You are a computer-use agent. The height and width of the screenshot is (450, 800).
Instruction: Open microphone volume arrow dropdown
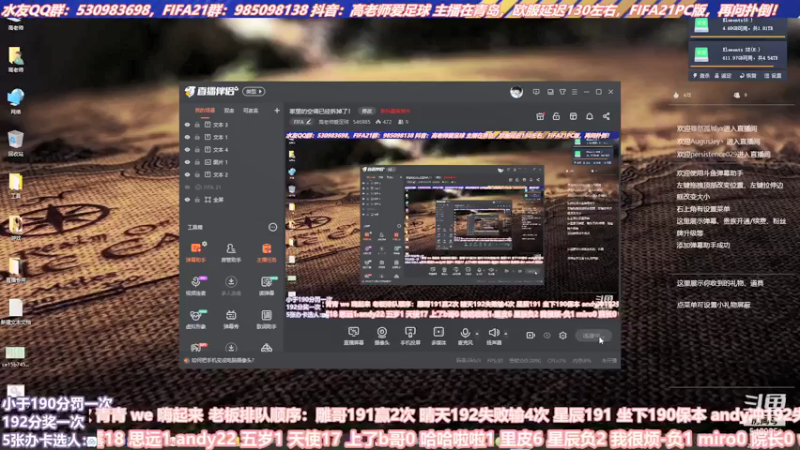tap(477, 334)
